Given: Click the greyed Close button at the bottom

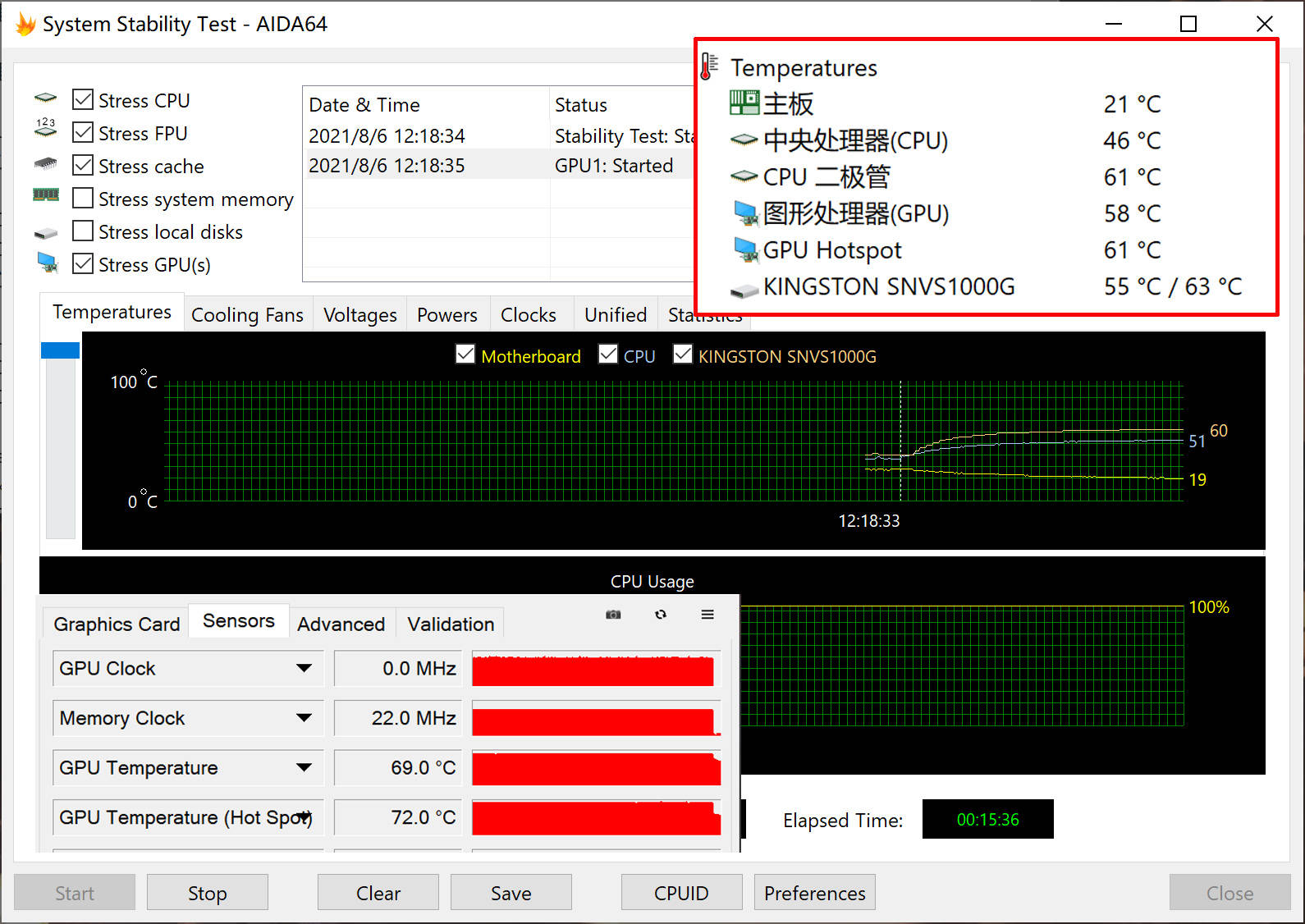Looking at the screenshot, I should [x=1230, y=892].
